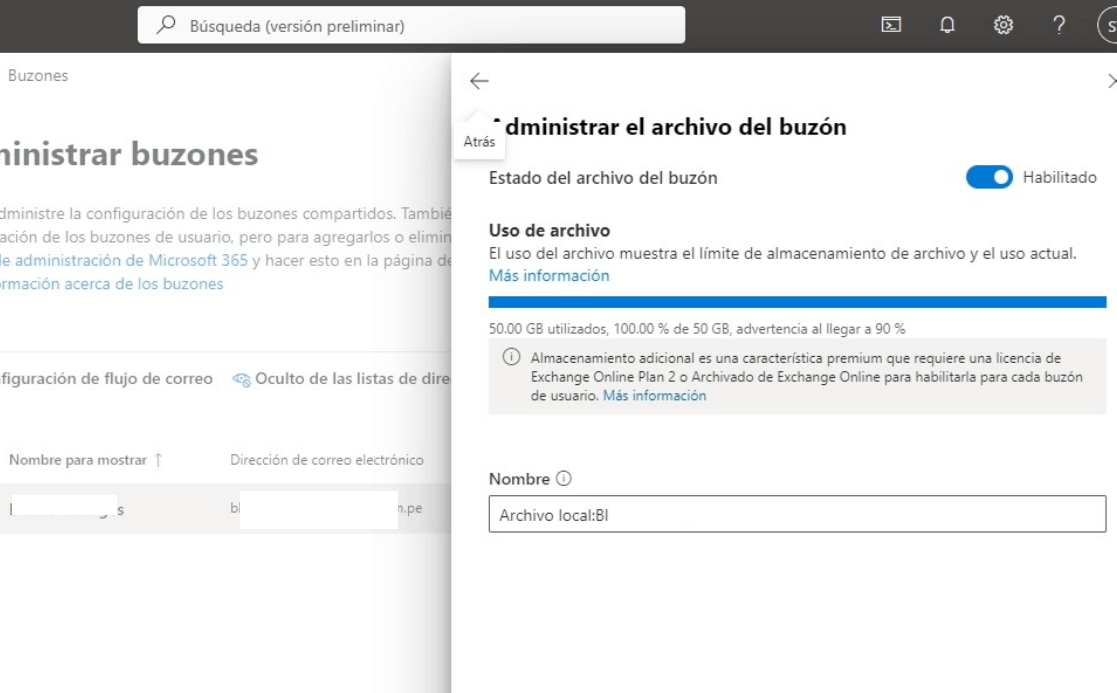Click the info icon next to Nombre
Image resolution: width=1117 pixels, height=693 pixels.
[563, 479]
